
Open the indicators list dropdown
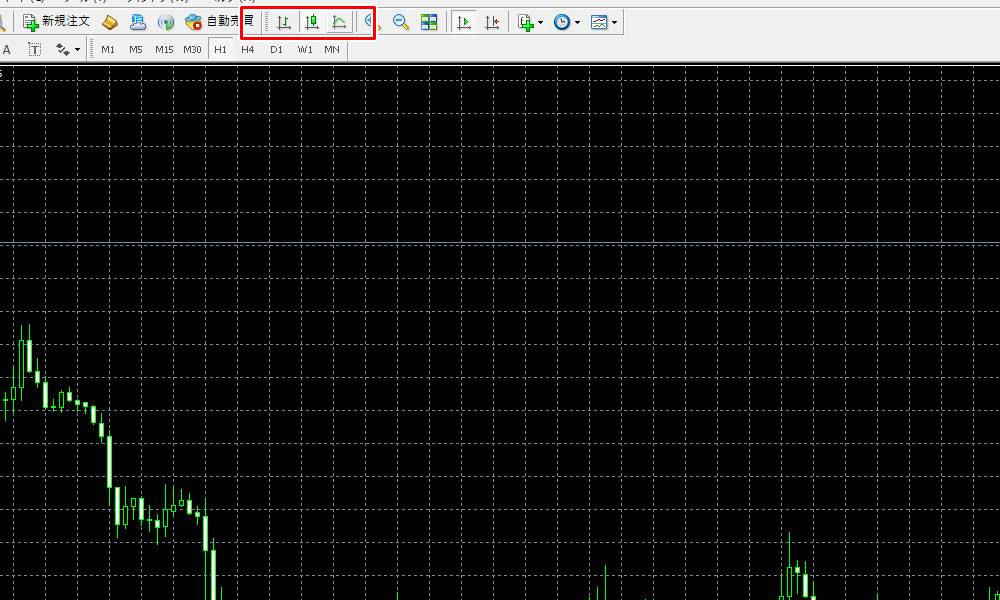click(x=530, y=22)
